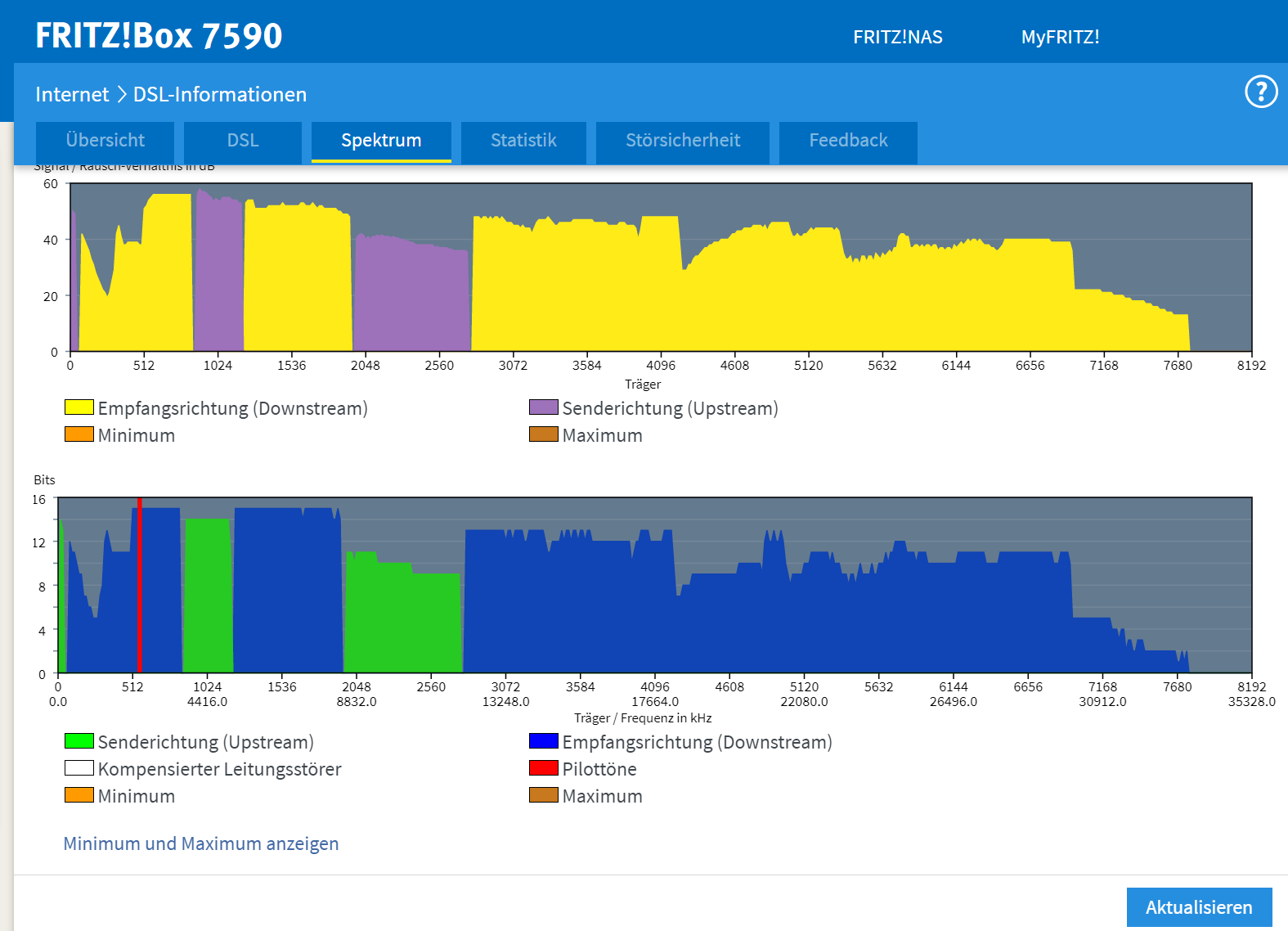Image resolution: width=1288 pixels, height=931 pixels.
Task: Click the Träger / Frequenz in kHz label
Action: pos(643,718)
